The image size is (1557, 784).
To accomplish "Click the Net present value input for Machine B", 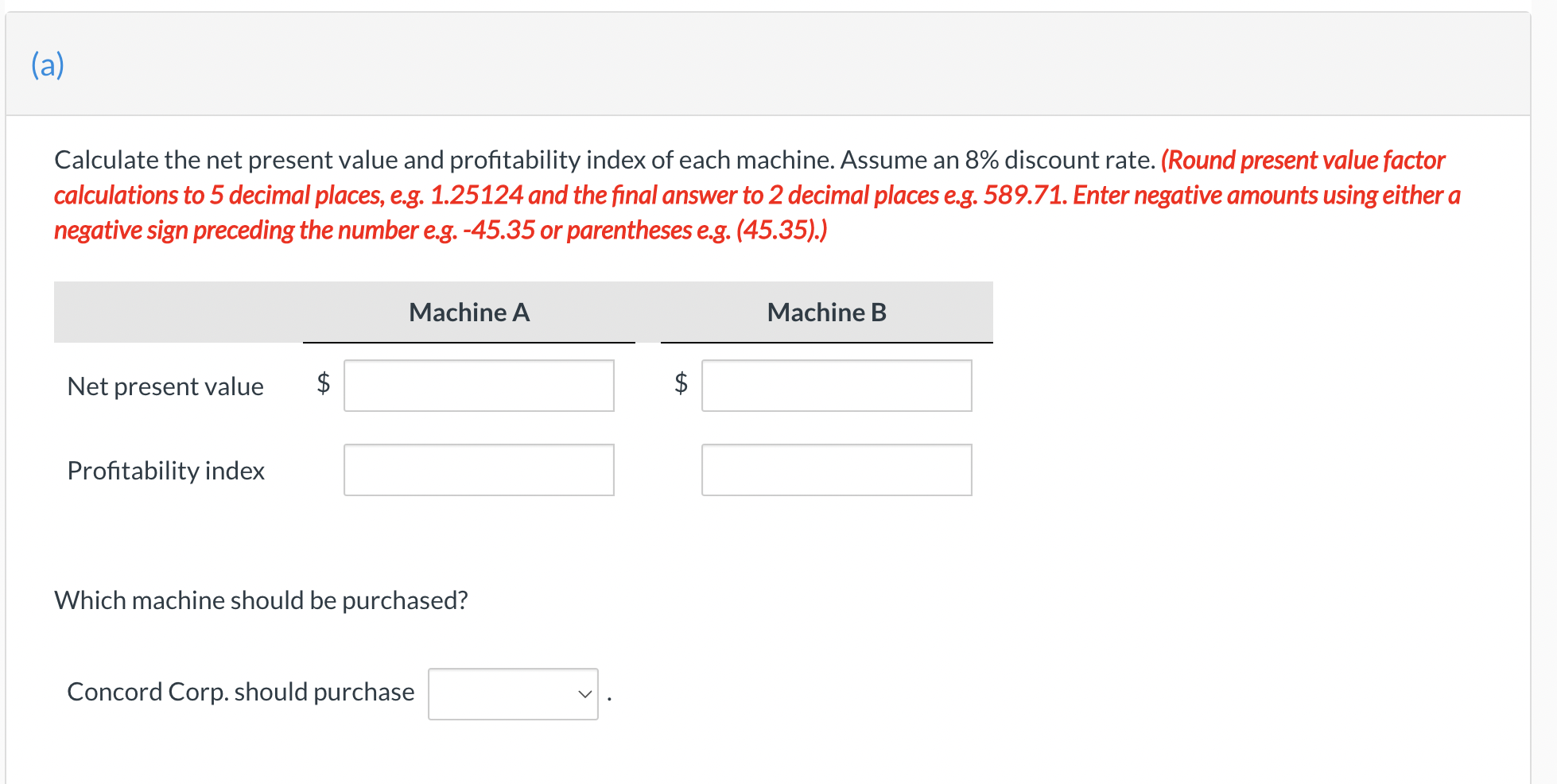I will 836,386.
